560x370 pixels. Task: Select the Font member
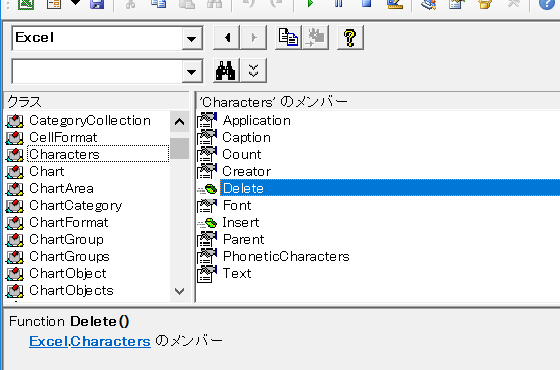[x=237, y=205]
